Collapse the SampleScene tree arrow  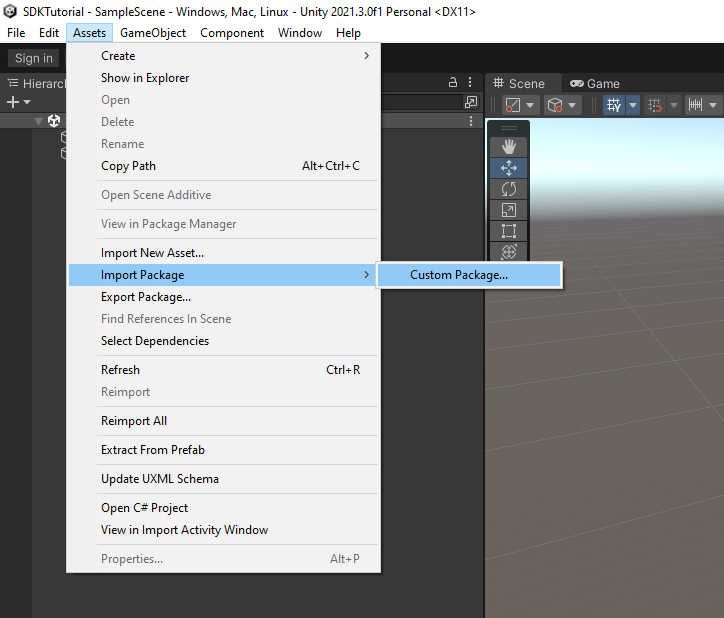[x=38, y=121]
